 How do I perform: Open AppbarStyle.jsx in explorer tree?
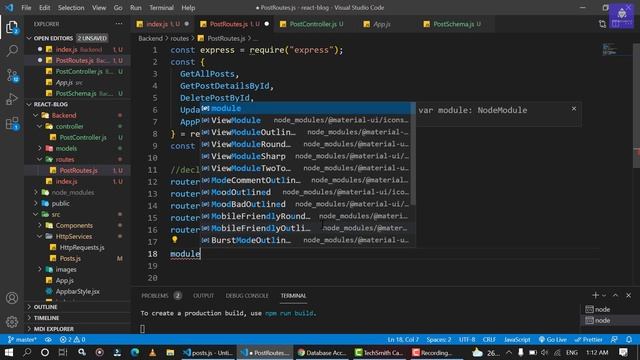pos(78,291)
